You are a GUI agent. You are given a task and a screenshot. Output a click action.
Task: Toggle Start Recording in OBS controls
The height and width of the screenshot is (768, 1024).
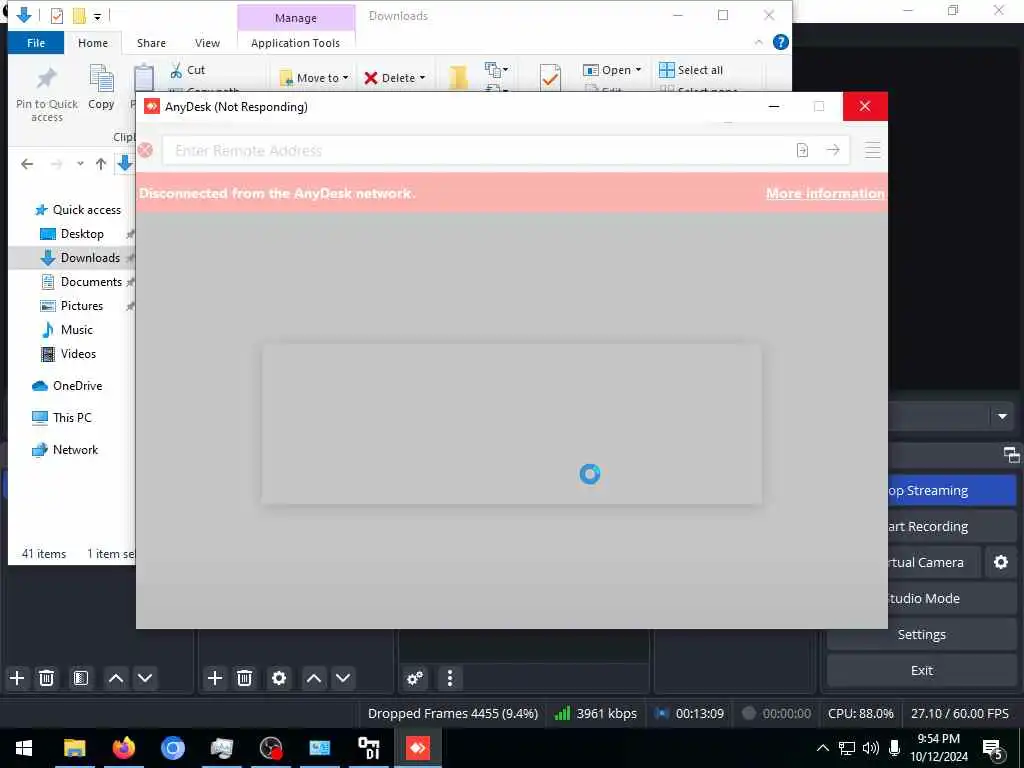(921, 526)
